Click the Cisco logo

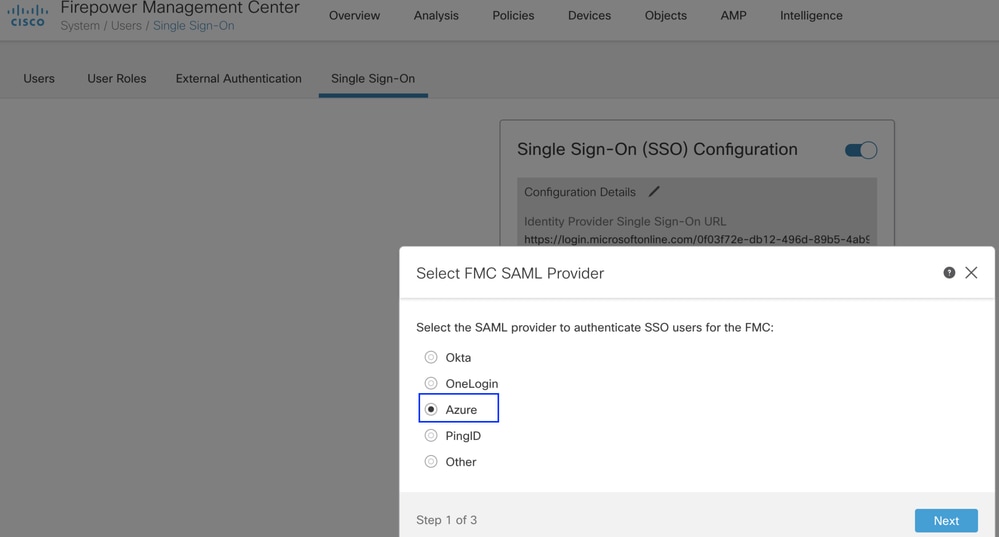click(x=27, y=15)
